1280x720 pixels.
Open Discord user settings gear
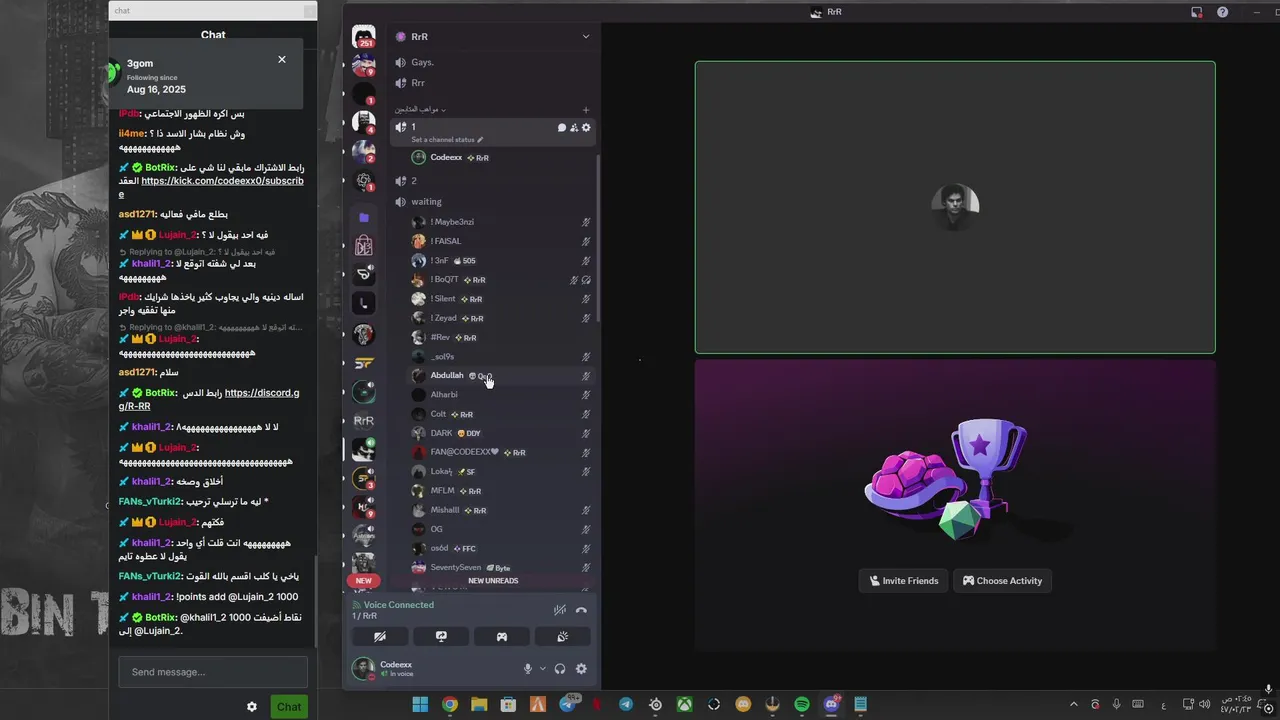581,669
